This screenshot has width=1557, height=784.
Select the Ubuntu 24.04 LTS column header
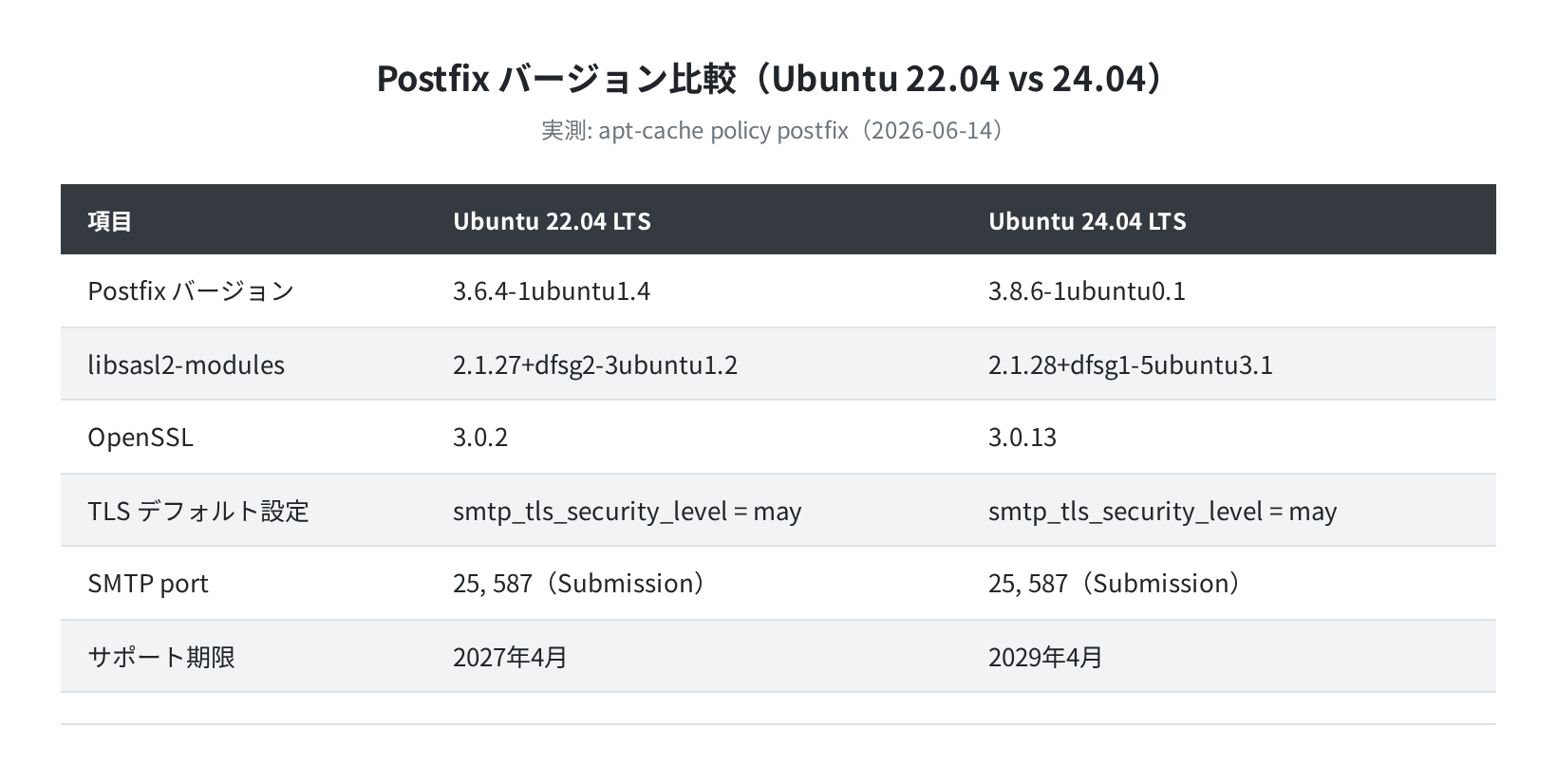pos(1087,221)
